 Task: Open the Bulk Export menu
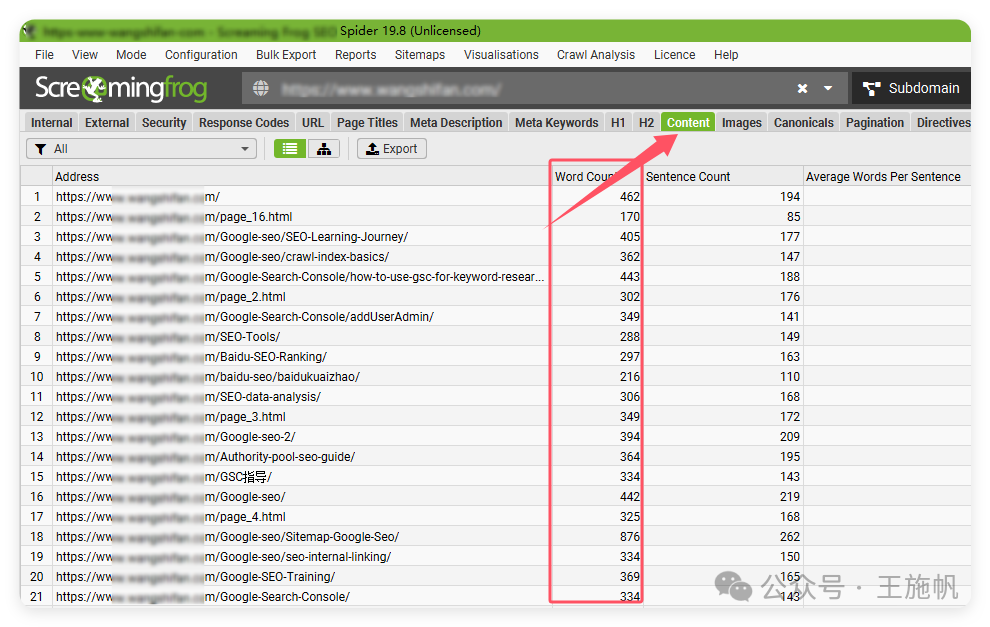286,55
